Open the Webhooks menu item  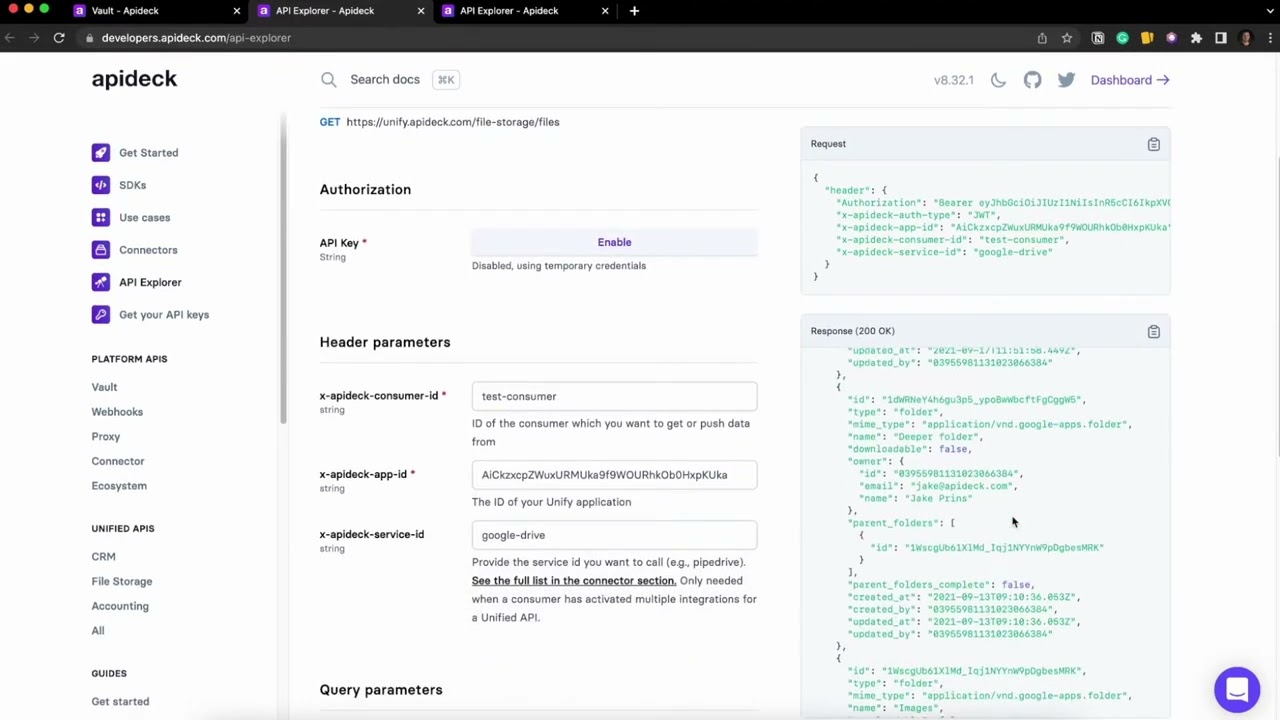tap(117, 412)
